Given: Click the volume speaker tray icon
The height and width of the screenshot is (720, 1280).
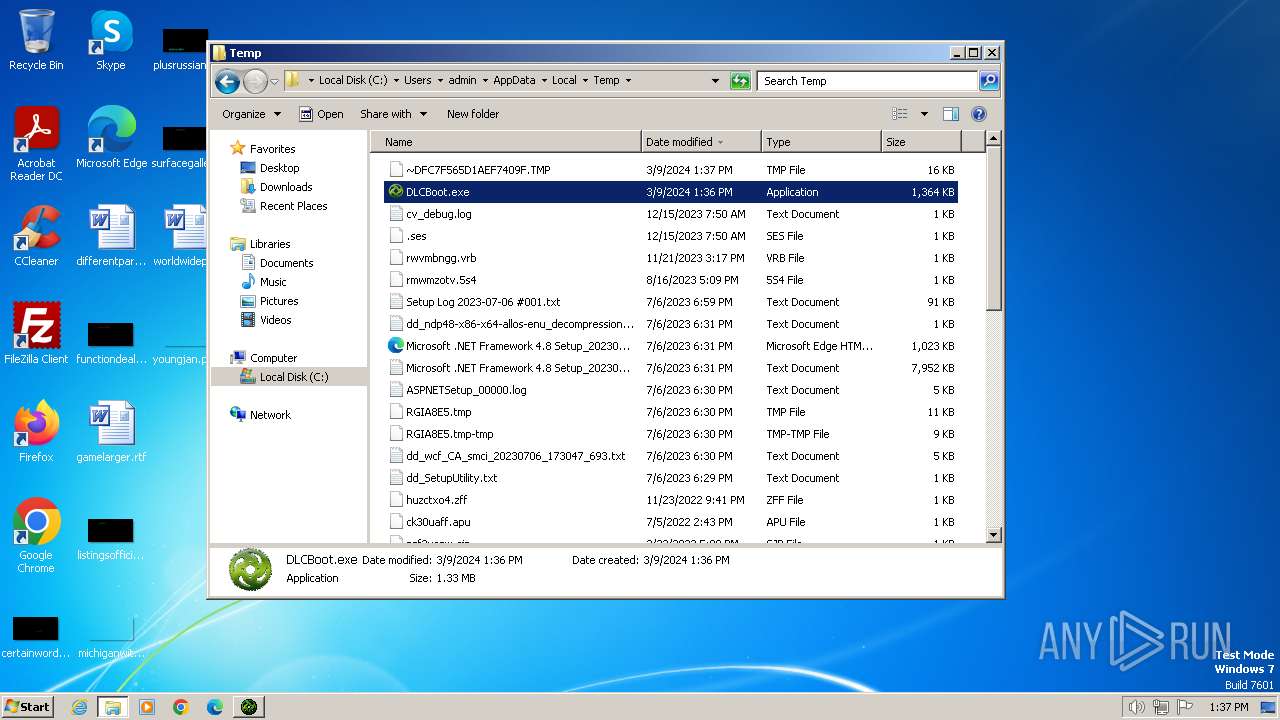Looking at the screenshot, I should click(x=1136, y=707).
